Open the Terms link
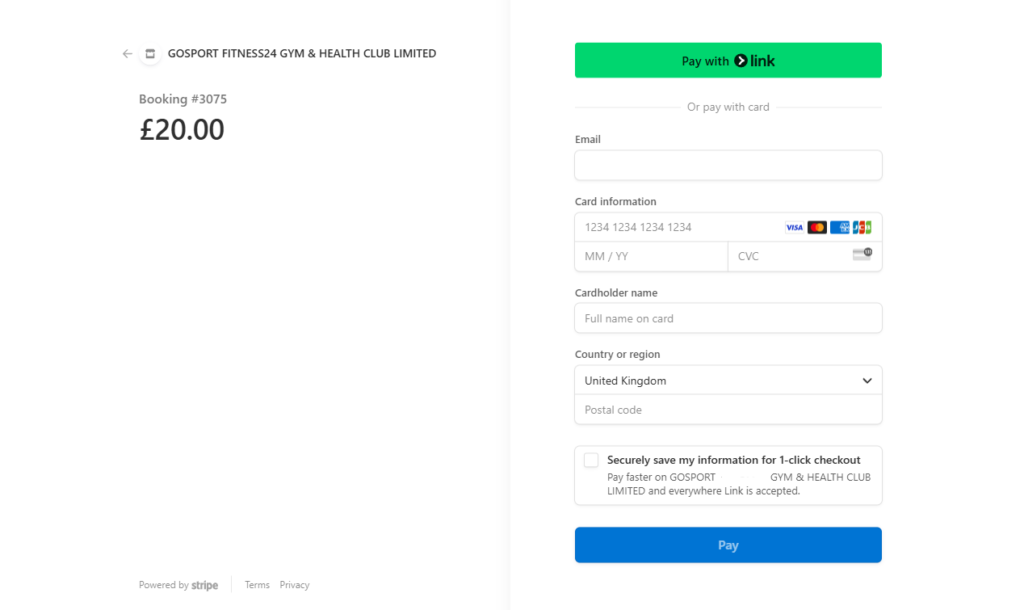 point(257,585)
